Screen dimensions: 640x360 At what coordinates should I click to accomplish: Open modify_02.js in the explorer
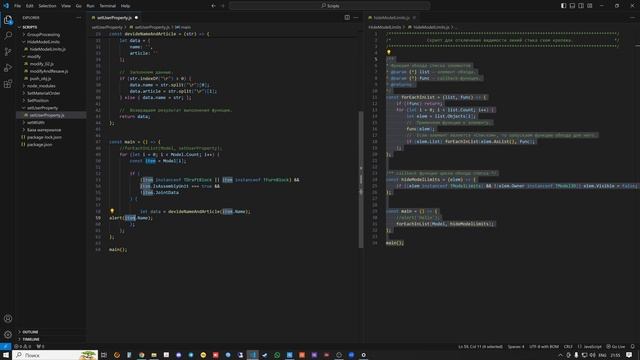[41, 64]
